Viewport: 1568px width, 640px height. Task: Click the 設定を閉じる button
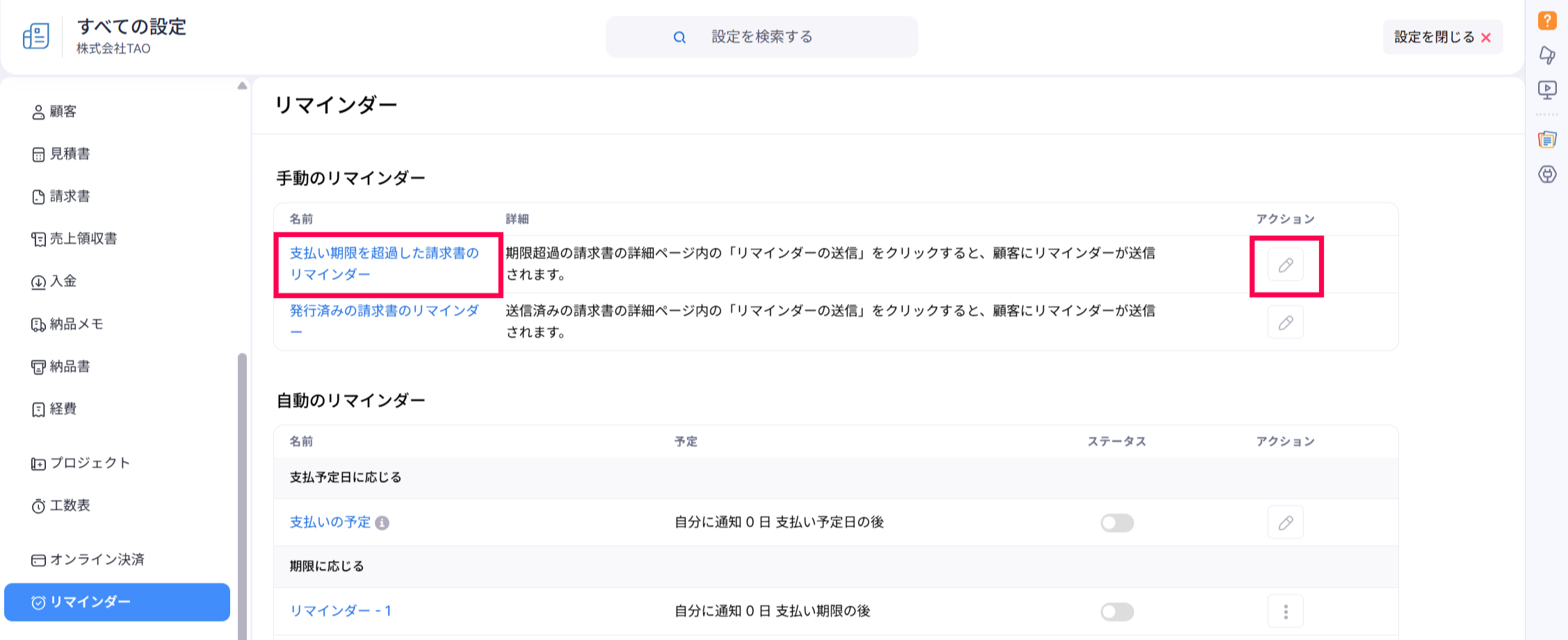click(x=1442, y=38)
